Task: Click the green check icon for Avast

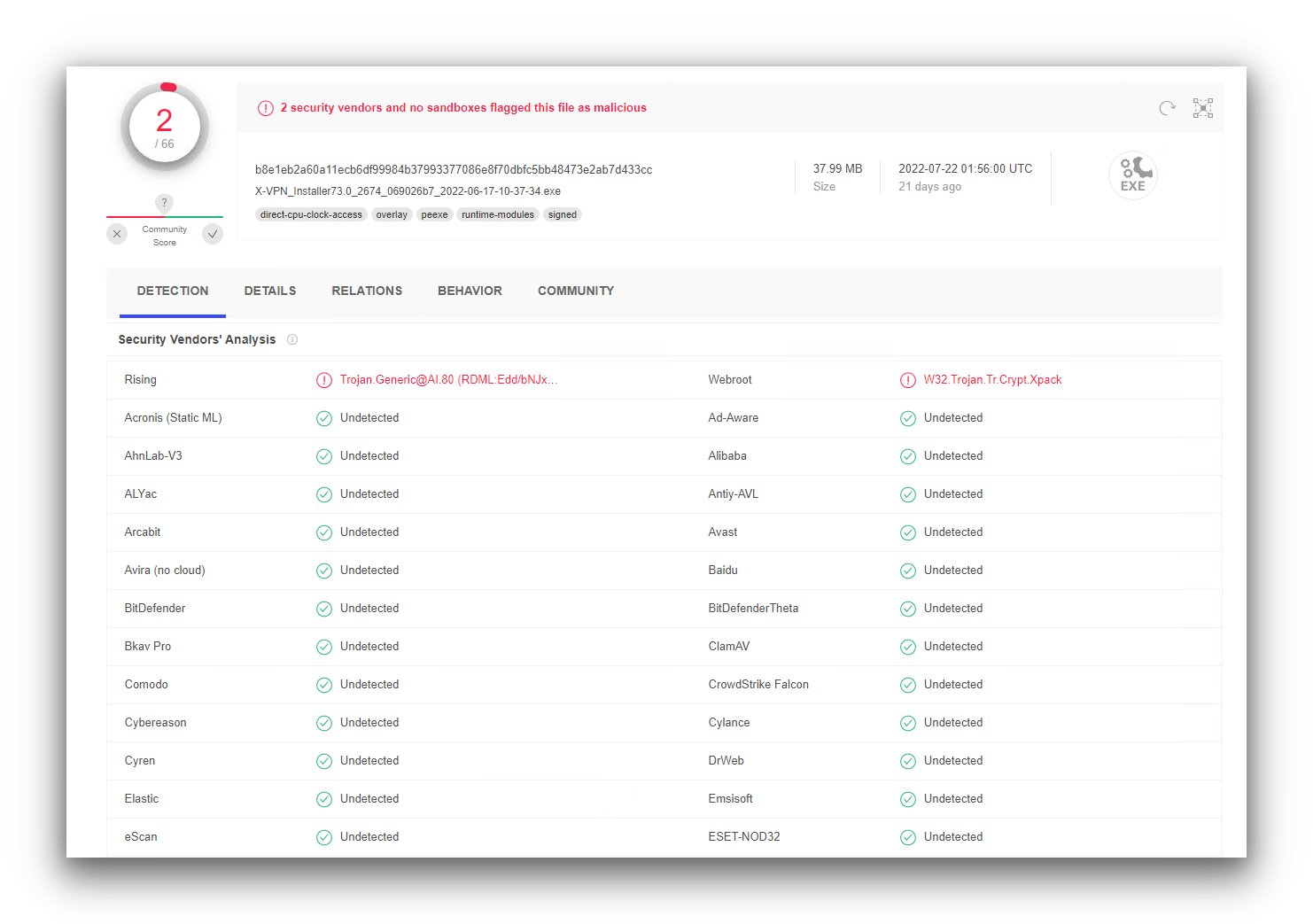Action: (x=908, y=532)
